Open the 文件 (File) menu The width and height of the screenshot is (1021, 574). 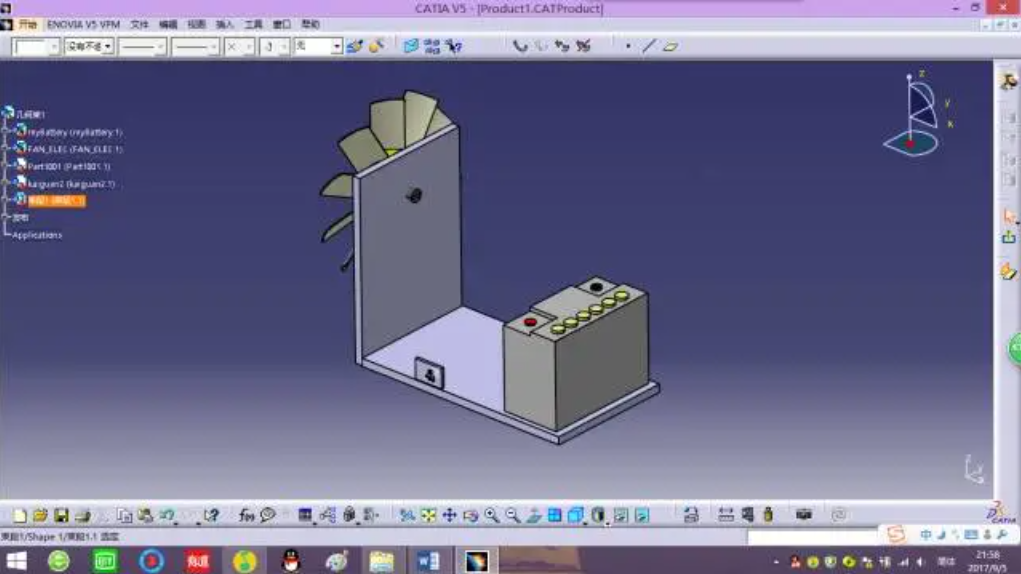[x=139, y=24]
